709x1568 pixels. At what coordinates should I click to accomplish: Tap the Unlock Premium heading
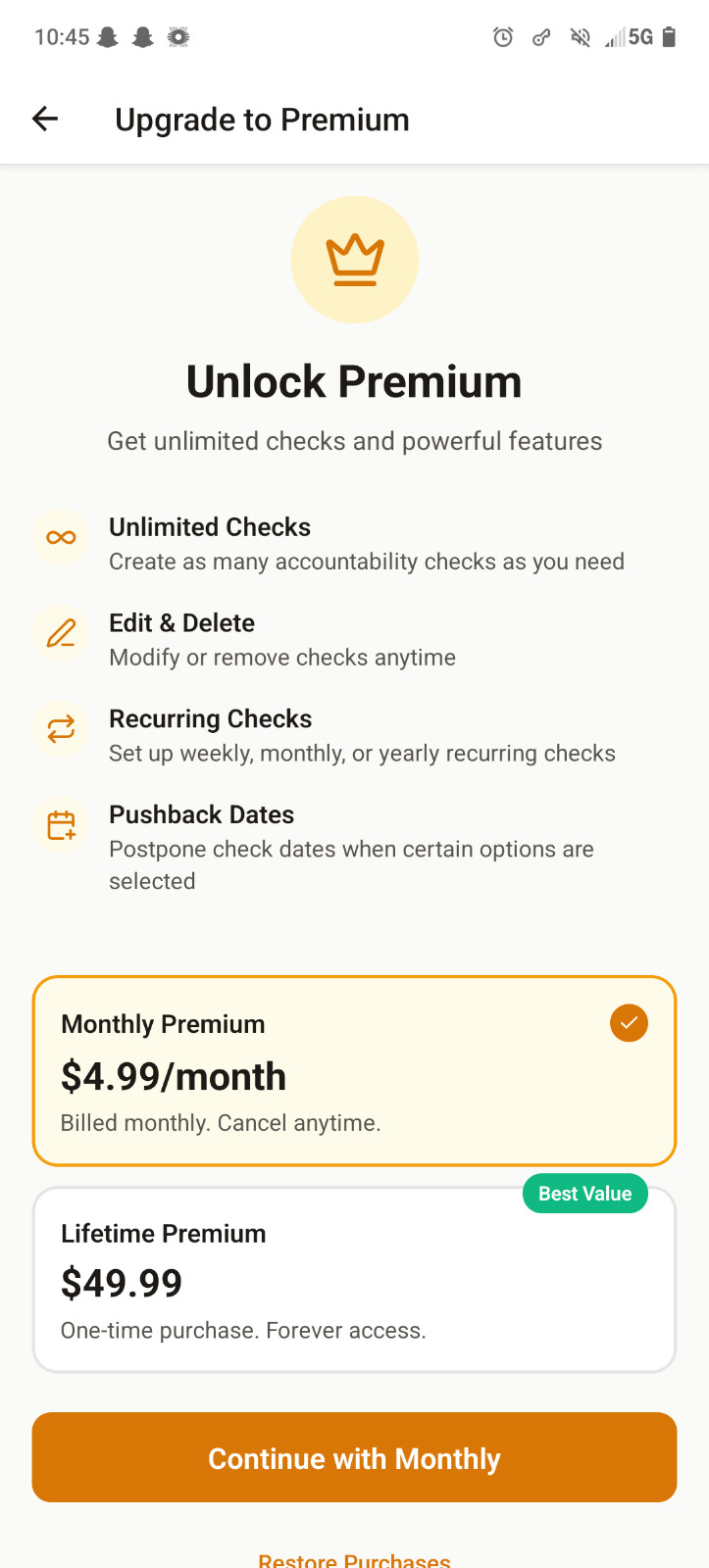point(354,381)
